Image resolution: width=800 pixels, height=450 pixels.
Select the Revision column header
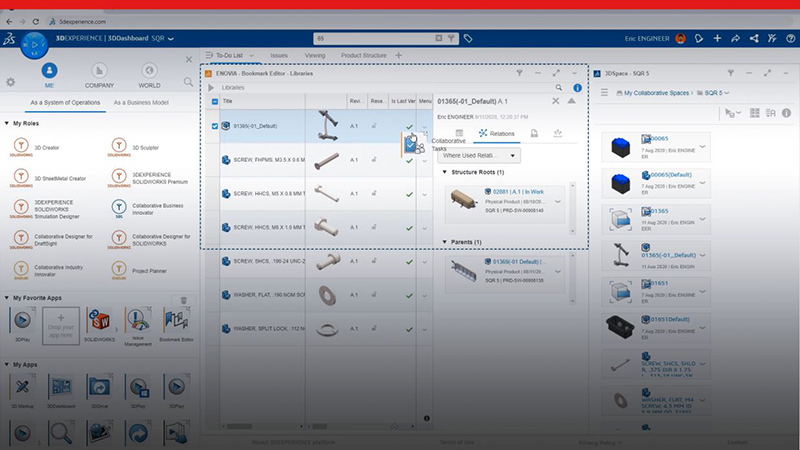point(356,101)
